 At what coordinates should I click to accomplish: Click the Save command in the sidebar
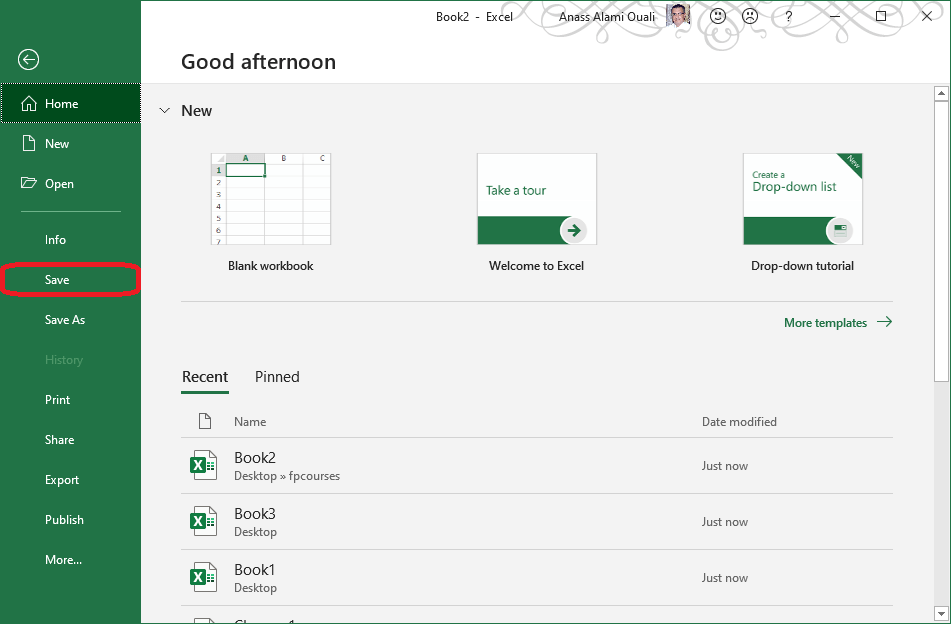click(57, 279)
